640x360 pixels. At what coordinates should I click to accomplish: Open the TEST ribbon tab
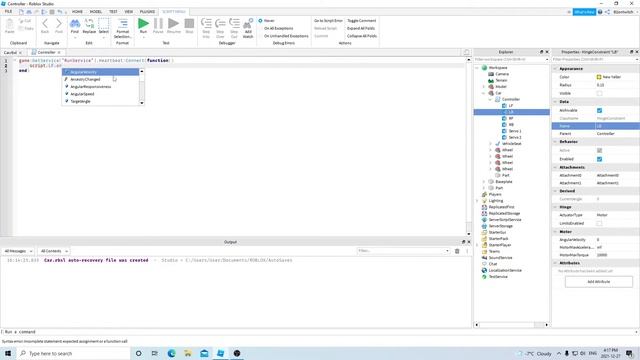point(113,11)
